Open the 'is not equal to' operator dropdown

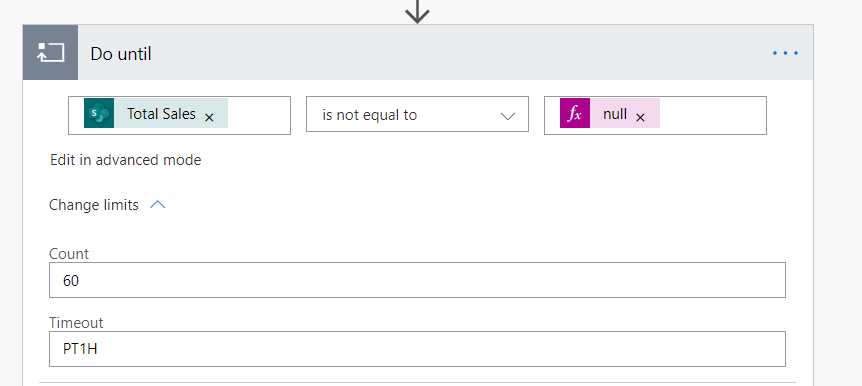417,114
